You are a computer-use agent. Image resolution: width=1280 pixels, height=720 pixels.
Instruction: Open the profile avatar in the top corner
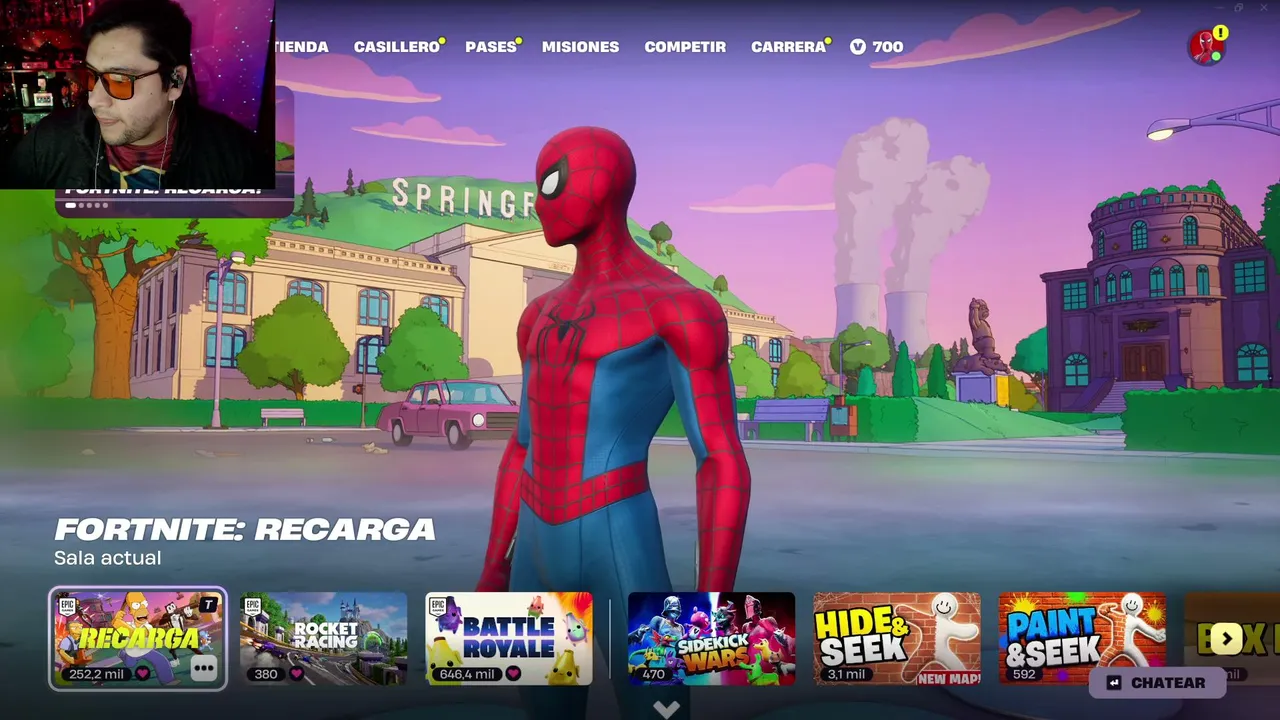(1205, 46)
